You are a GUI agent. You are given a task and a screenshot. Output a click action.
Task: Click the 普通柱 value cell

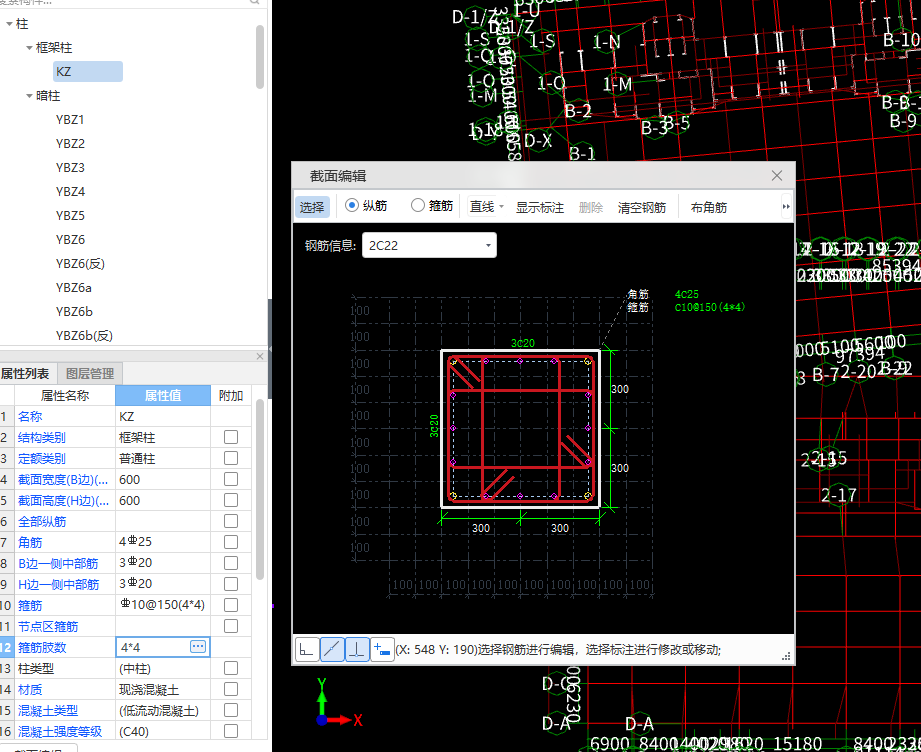(163, 458)
